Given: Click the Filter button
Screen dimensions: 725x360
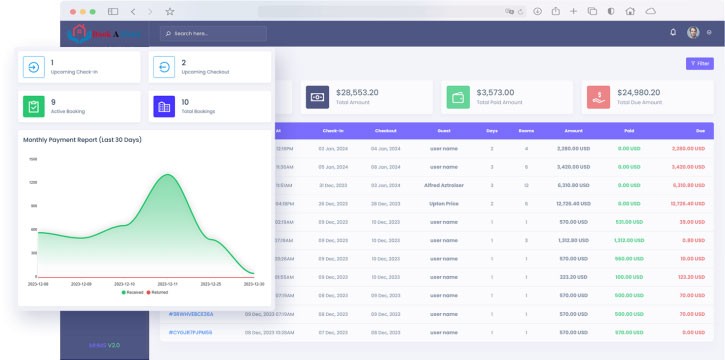Looking at the screenshot, I should [x=700, y=64].
